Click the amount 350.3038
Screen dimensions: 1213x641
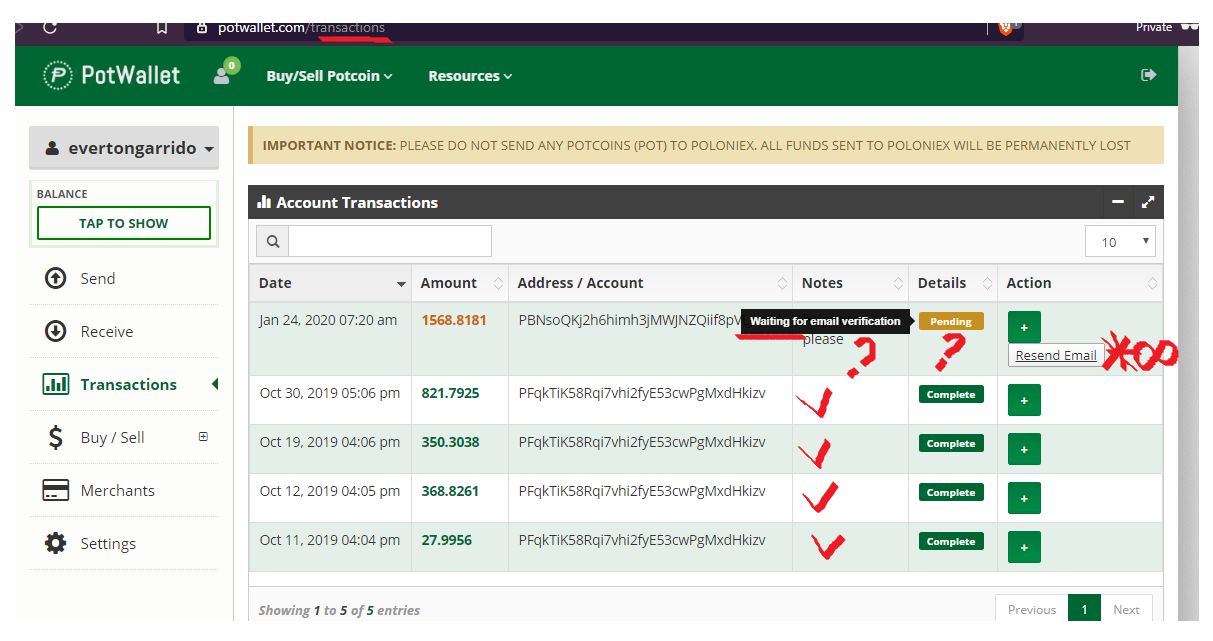[x=450, y=442]
